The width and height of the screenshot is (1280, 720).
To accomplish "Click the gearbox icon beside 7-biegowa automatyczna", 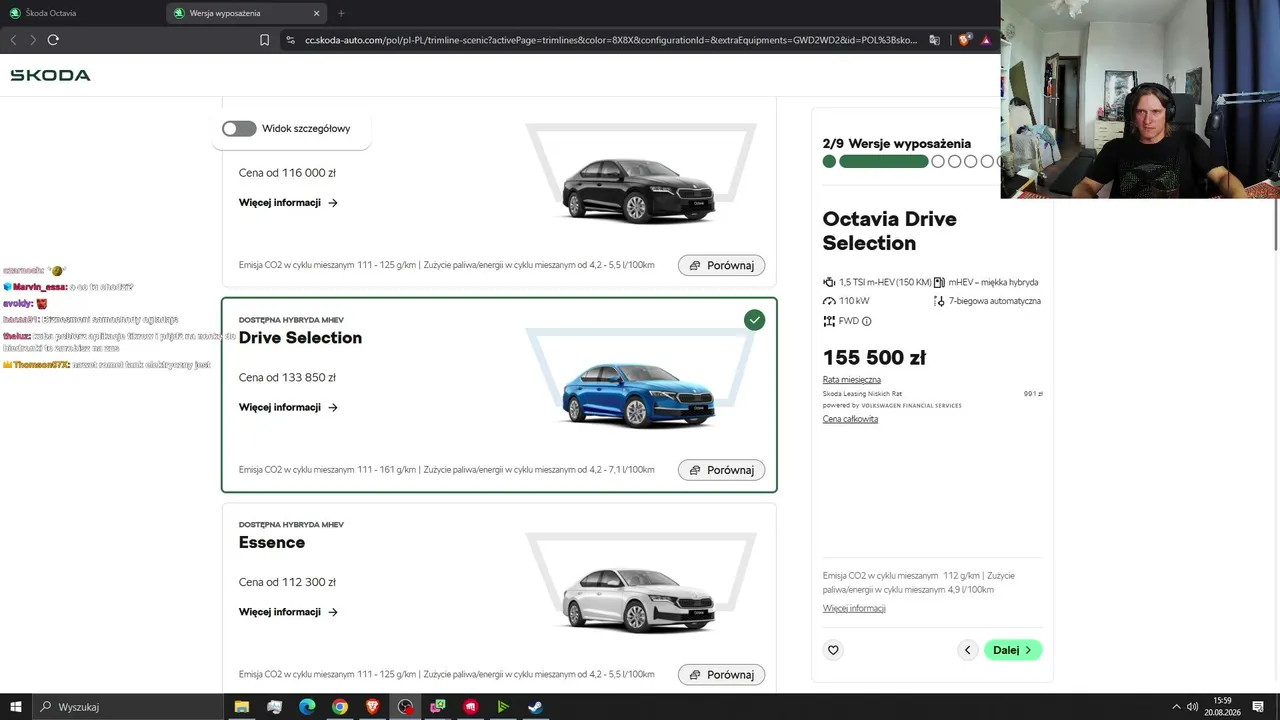I will pos(939,302).
